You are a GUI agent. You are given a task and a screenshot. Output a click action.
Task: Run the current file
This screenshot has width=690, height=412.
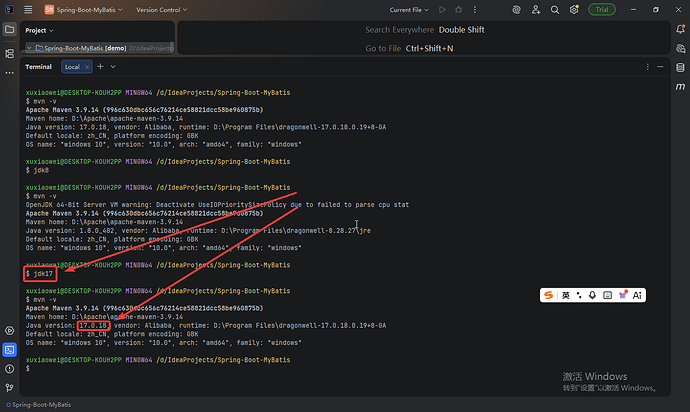tap(442, 10)
